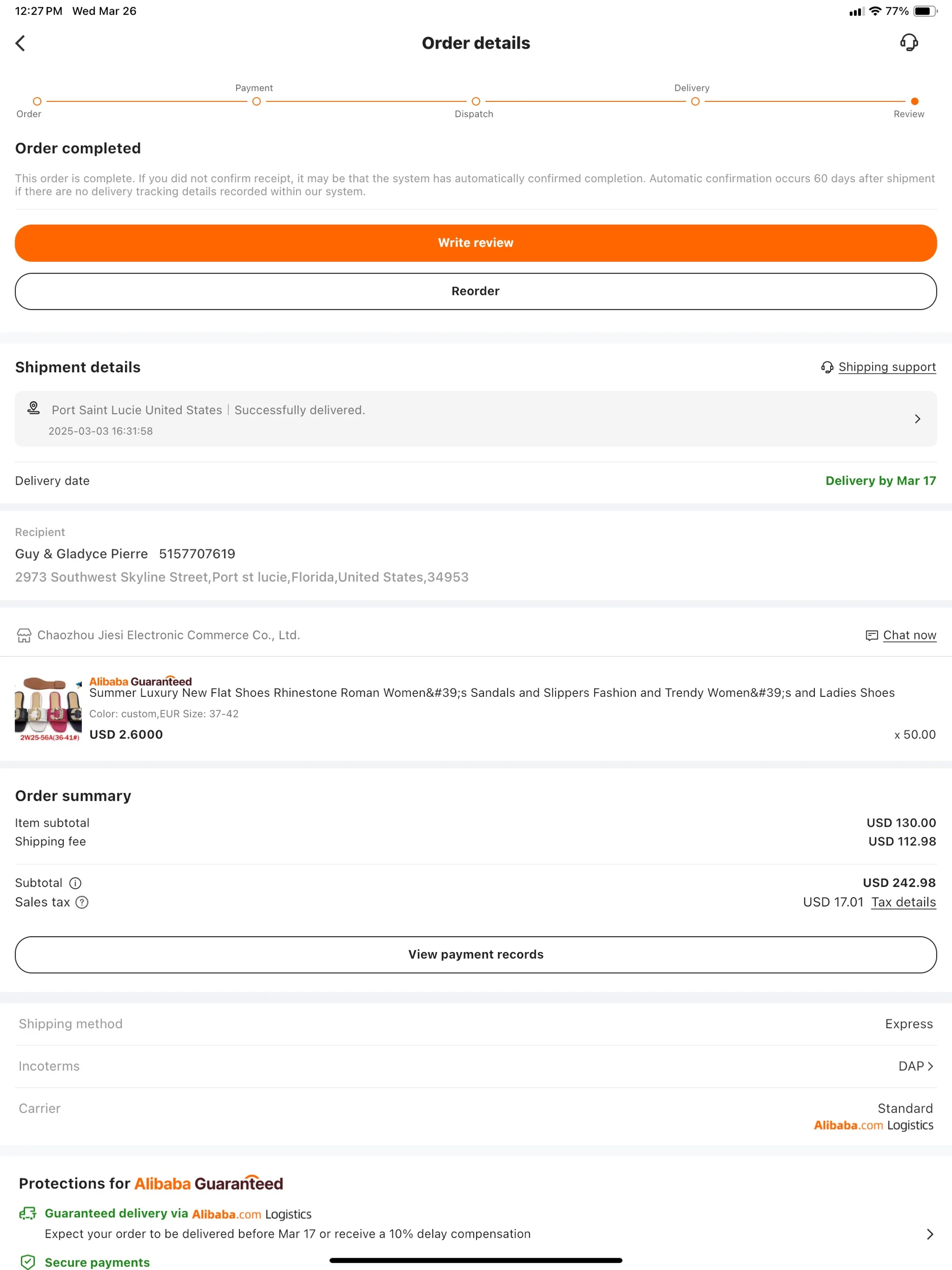Select the Review step marker
The image size is (952, 1270).
915,101
